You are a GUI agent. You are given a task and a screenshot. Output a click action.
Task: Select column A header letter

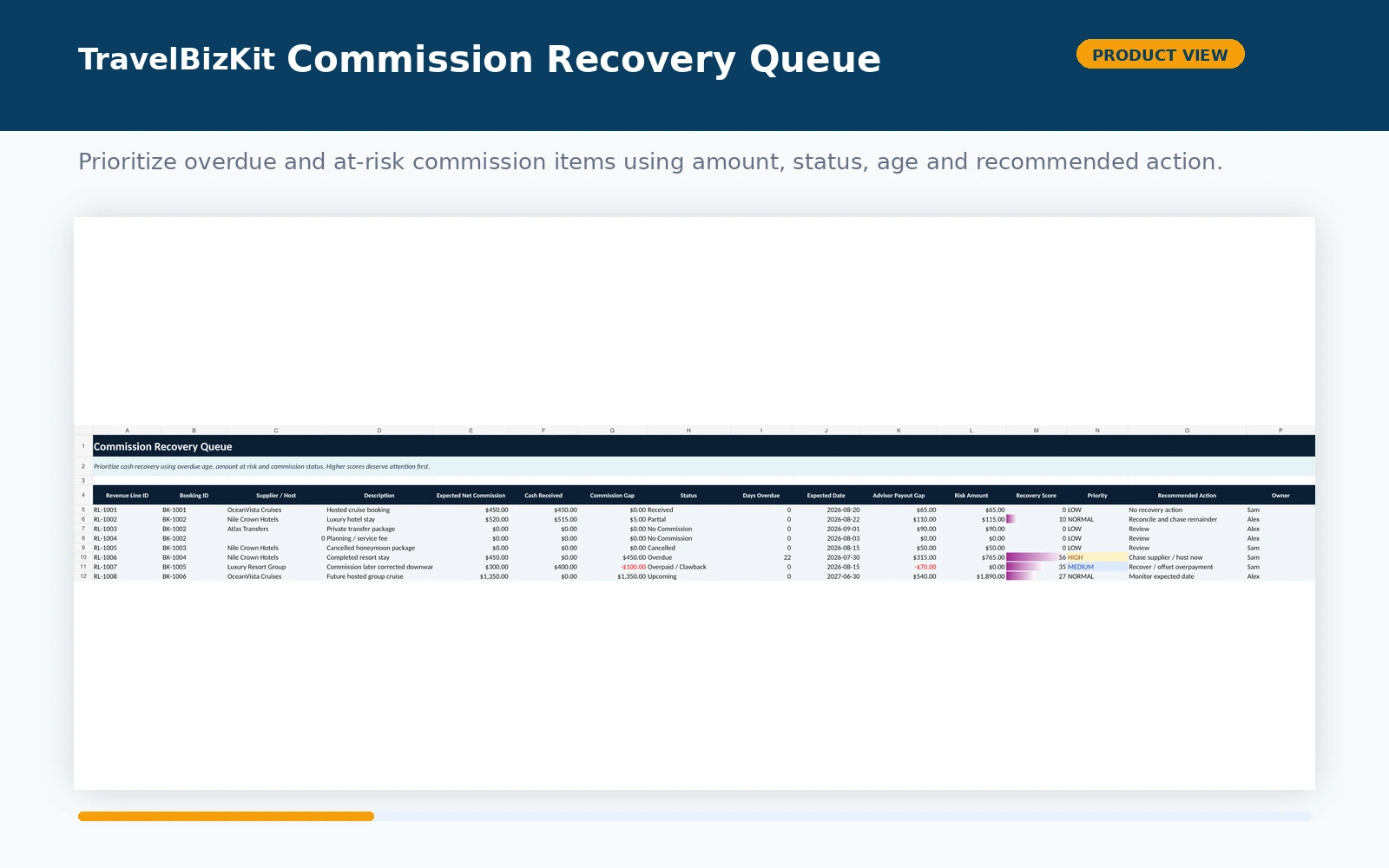click(127, 431)
